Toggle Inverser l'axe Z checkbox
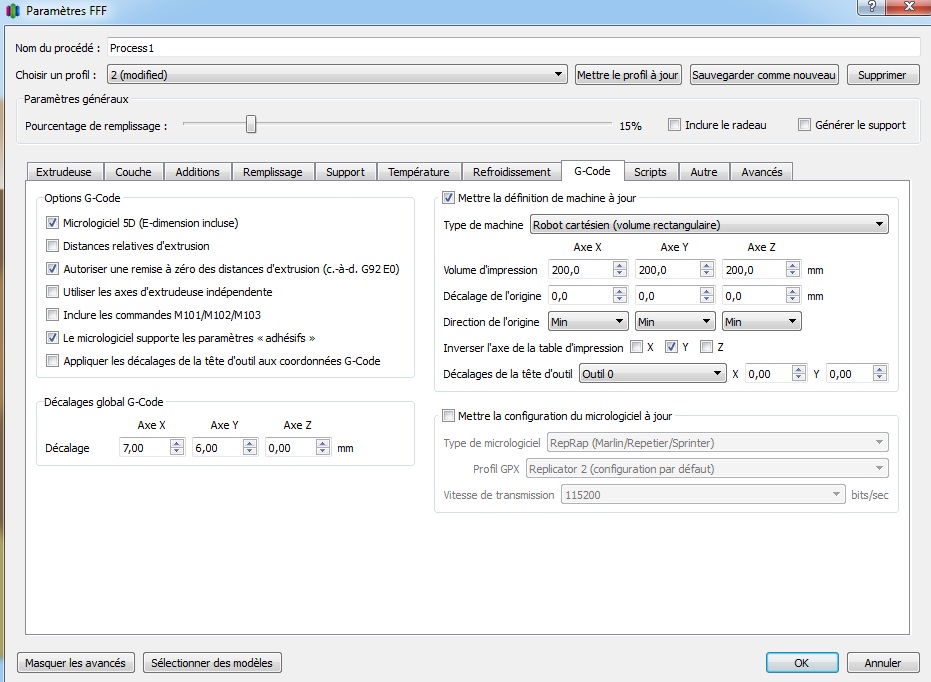The height and width of the screenshot is (682, 931). (x=706, y=347)
